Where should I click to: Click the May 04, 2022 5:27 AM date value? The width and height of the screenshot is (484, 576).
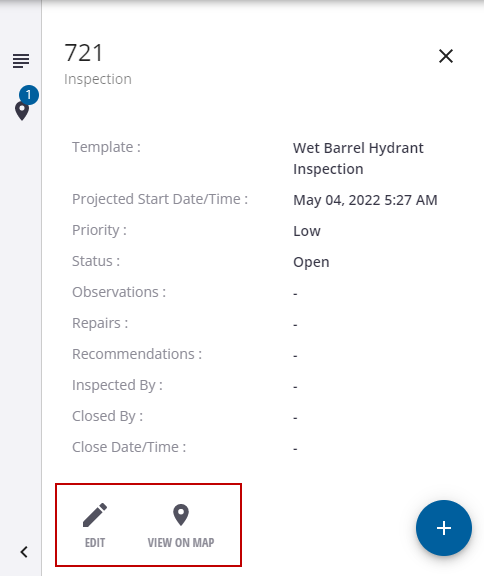[x=365, y=200]
